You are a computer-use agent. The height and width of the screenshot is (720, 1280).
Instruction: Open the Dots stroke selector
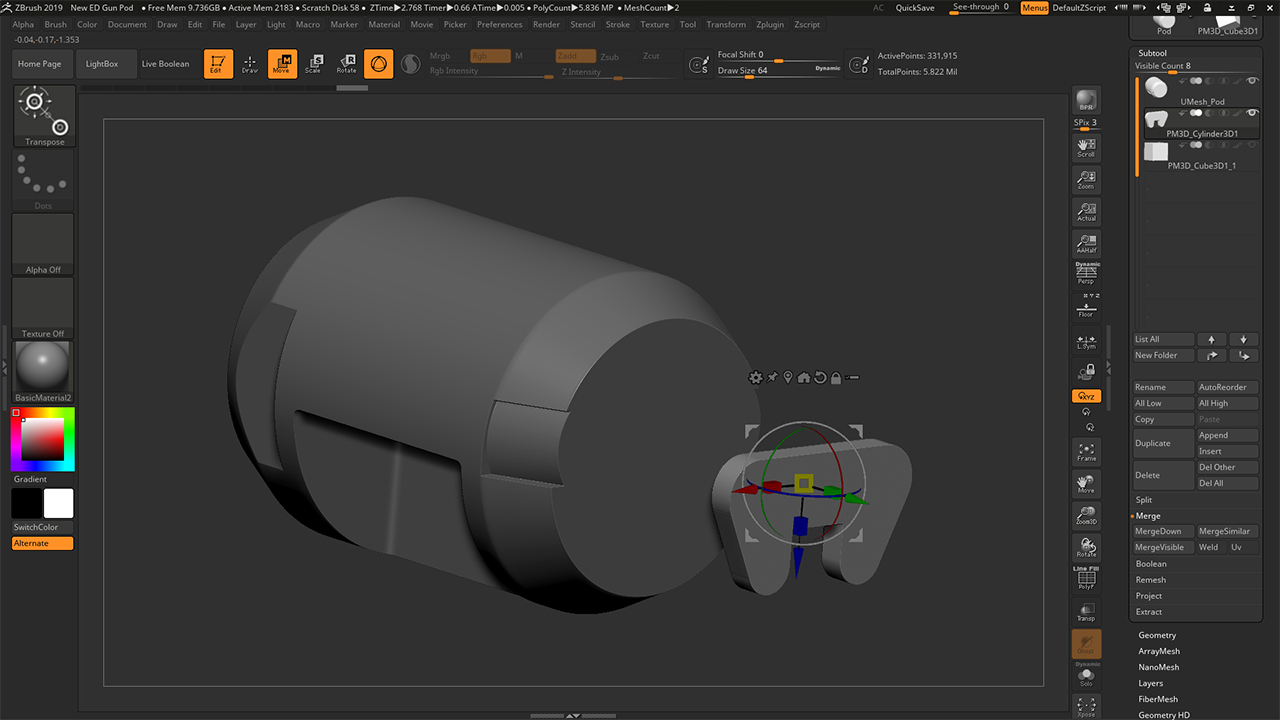(x=43, y=180)
